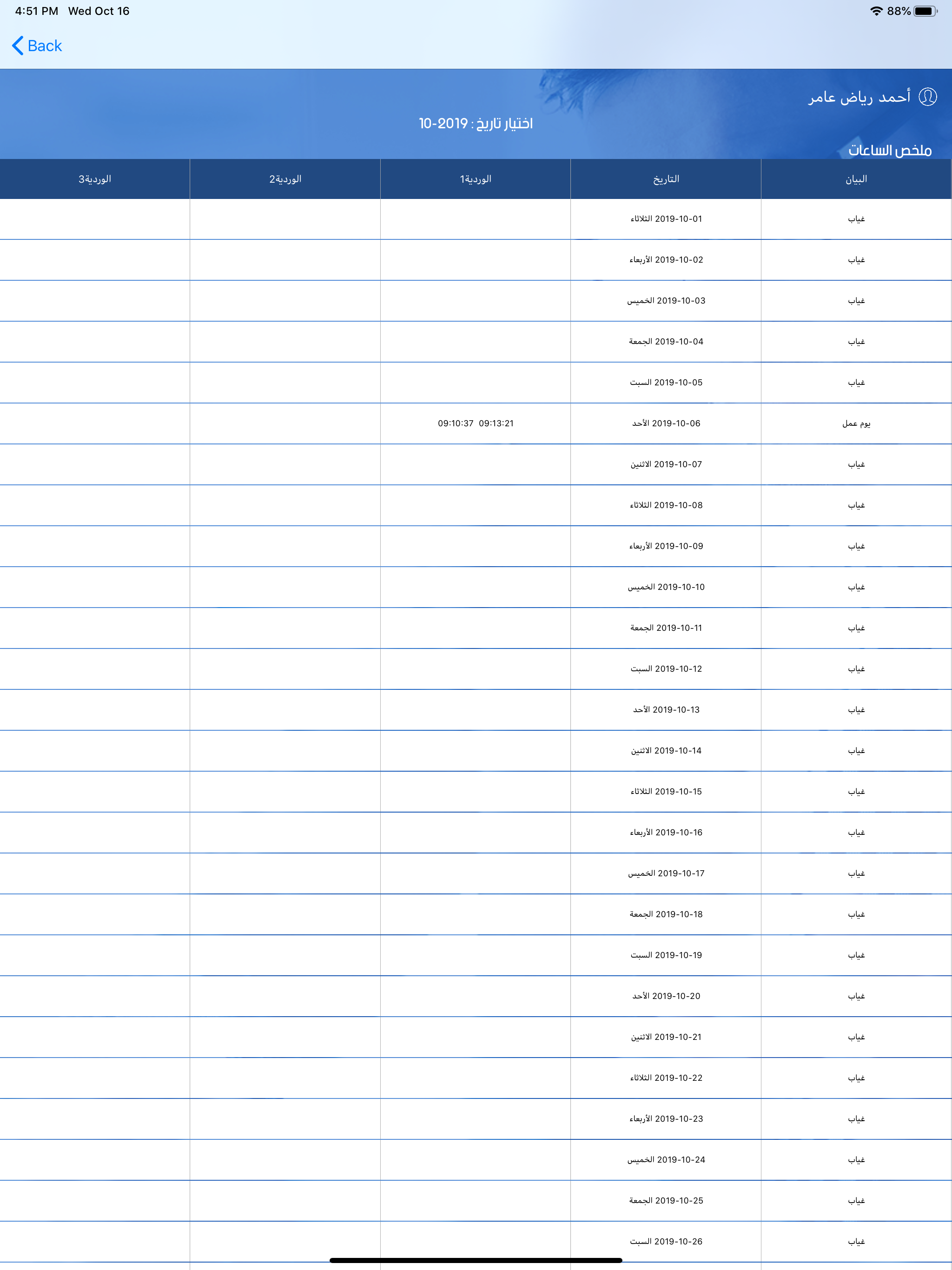Image resolution: width=952 pixels, height=1270 pixels.
Task: Select the البيان column header
Action: [x=856, y=179]
